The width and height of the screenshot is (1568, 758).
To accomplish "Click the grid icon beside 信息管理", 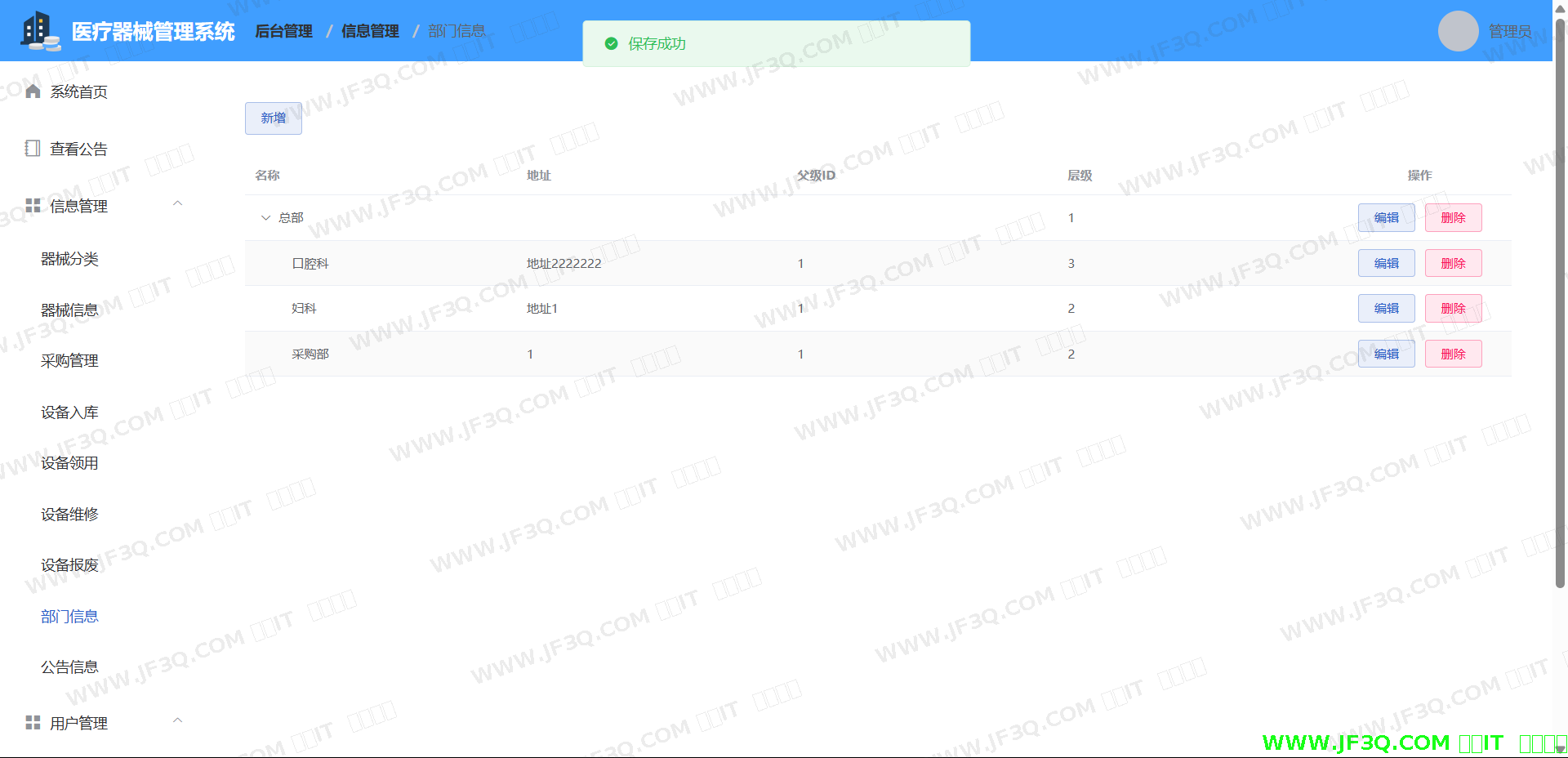I will (33, 206).
